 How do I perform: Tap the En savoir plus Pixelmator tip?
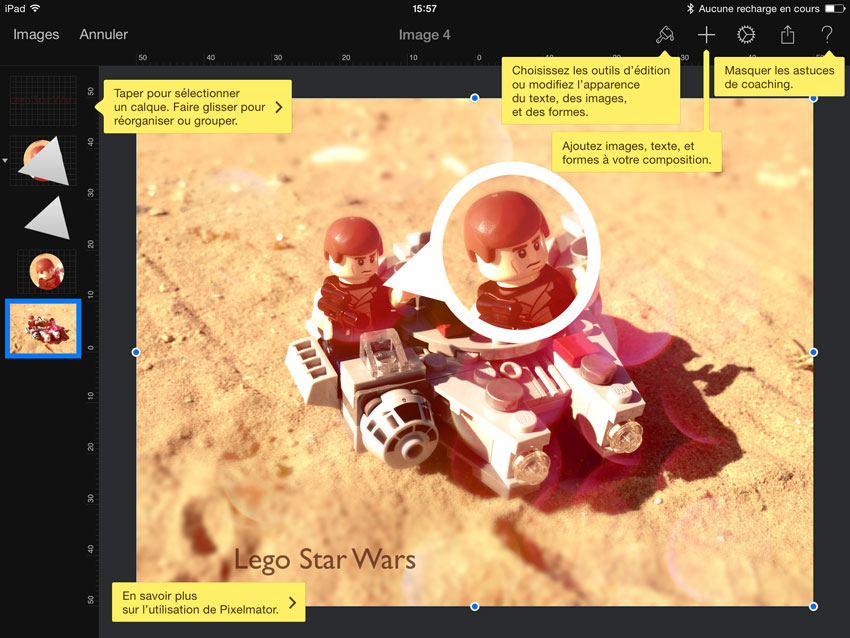click(208, 602)
